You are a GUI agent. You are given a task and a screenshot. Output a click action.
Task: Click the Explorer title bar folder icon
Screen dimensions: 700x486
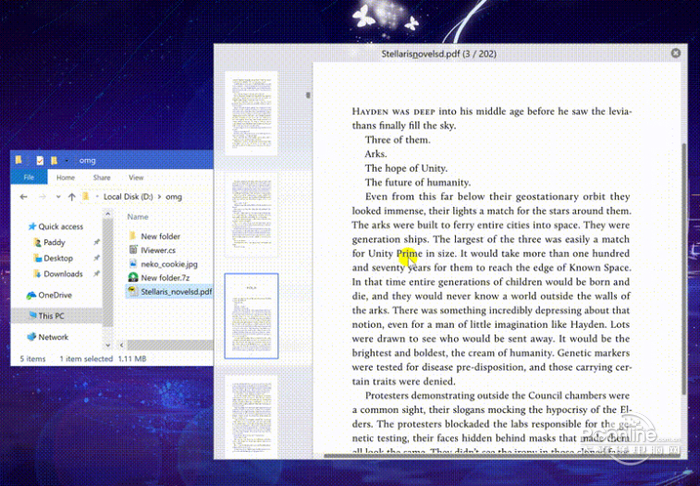tap(18, 160)
